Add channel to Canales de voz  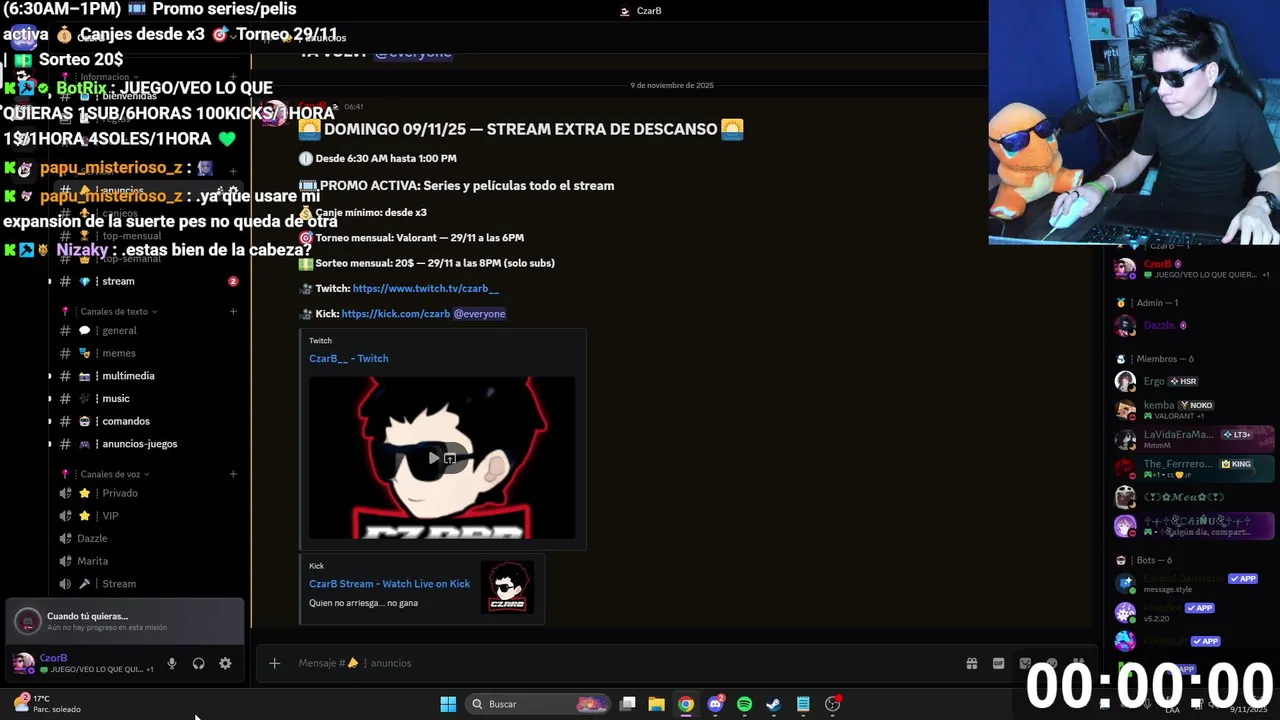pos(233,474)
